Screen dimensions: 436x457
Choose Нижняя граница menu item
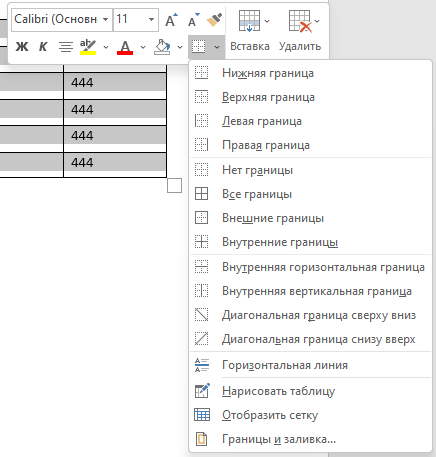pos(310,73)
